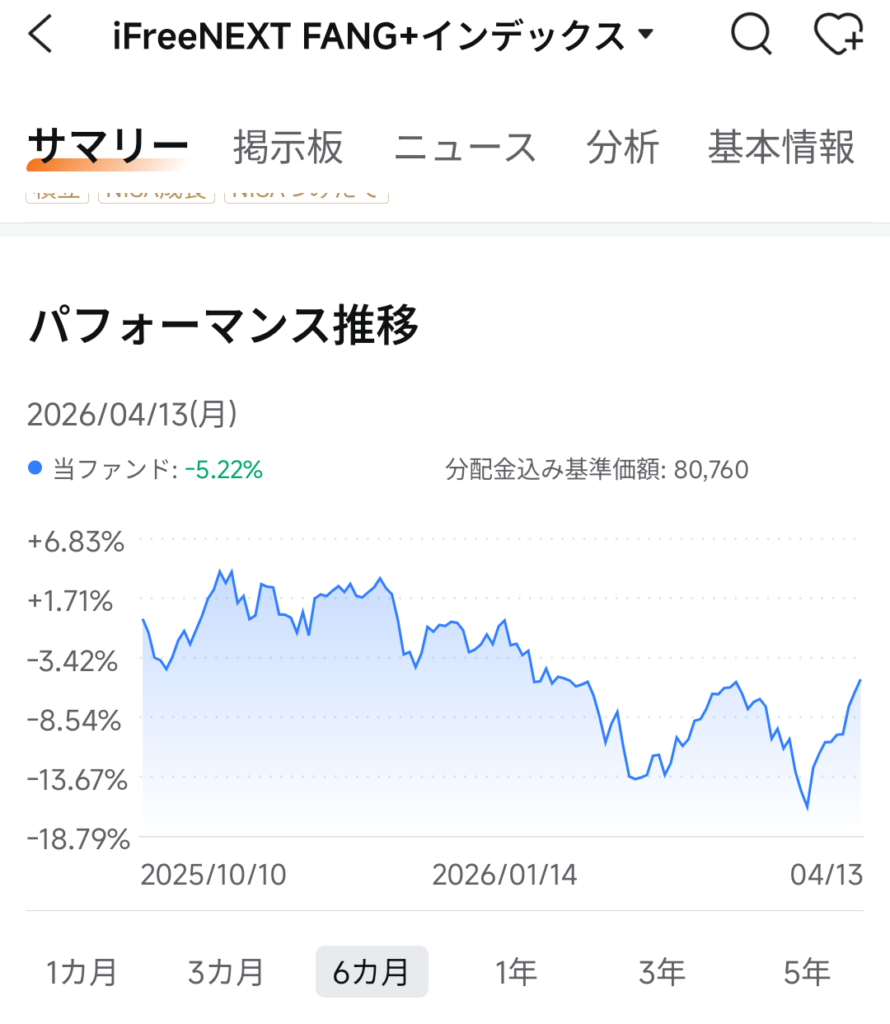Display the 5年 performance period
890x1024 pixels.
click(x=806, y=971)
